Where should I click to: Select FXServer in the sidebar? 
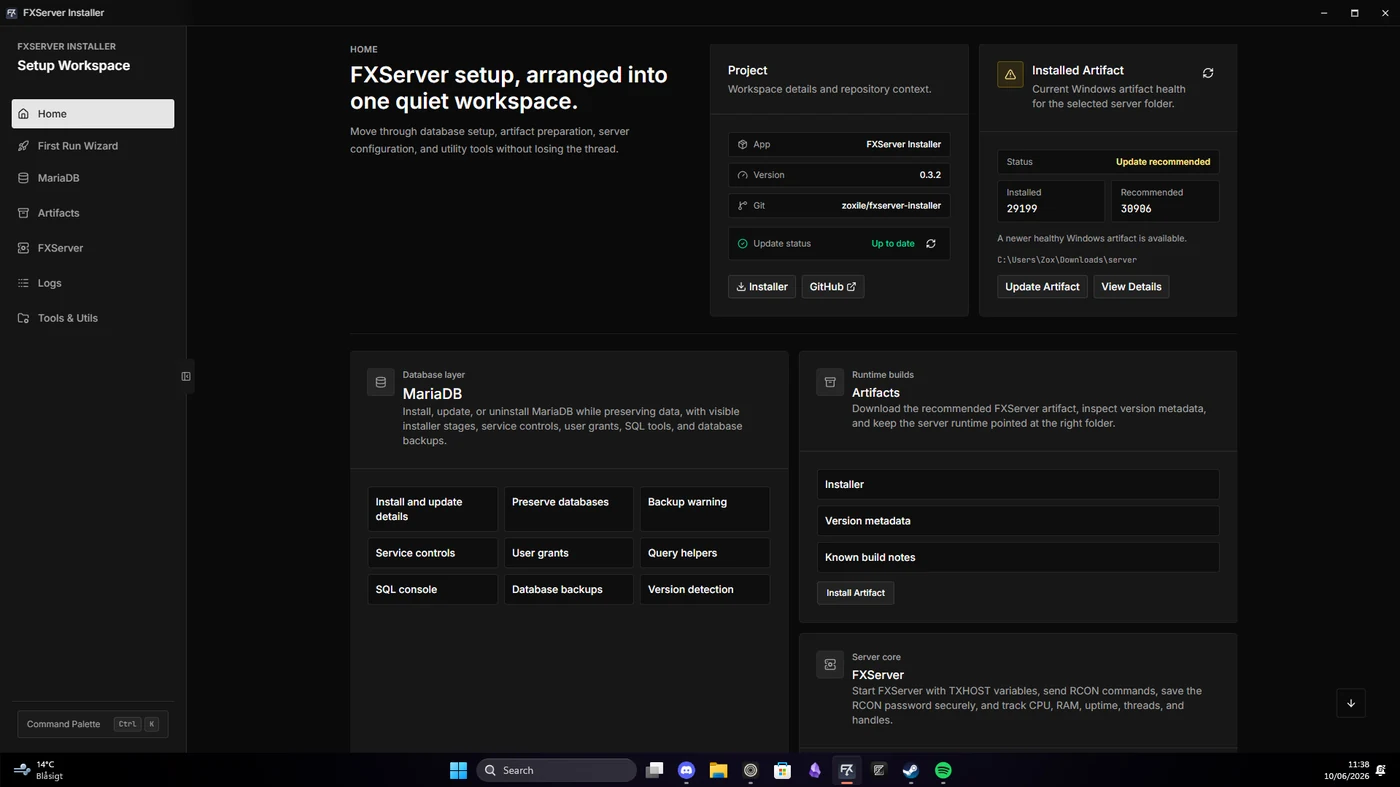(x=93, y=248)
